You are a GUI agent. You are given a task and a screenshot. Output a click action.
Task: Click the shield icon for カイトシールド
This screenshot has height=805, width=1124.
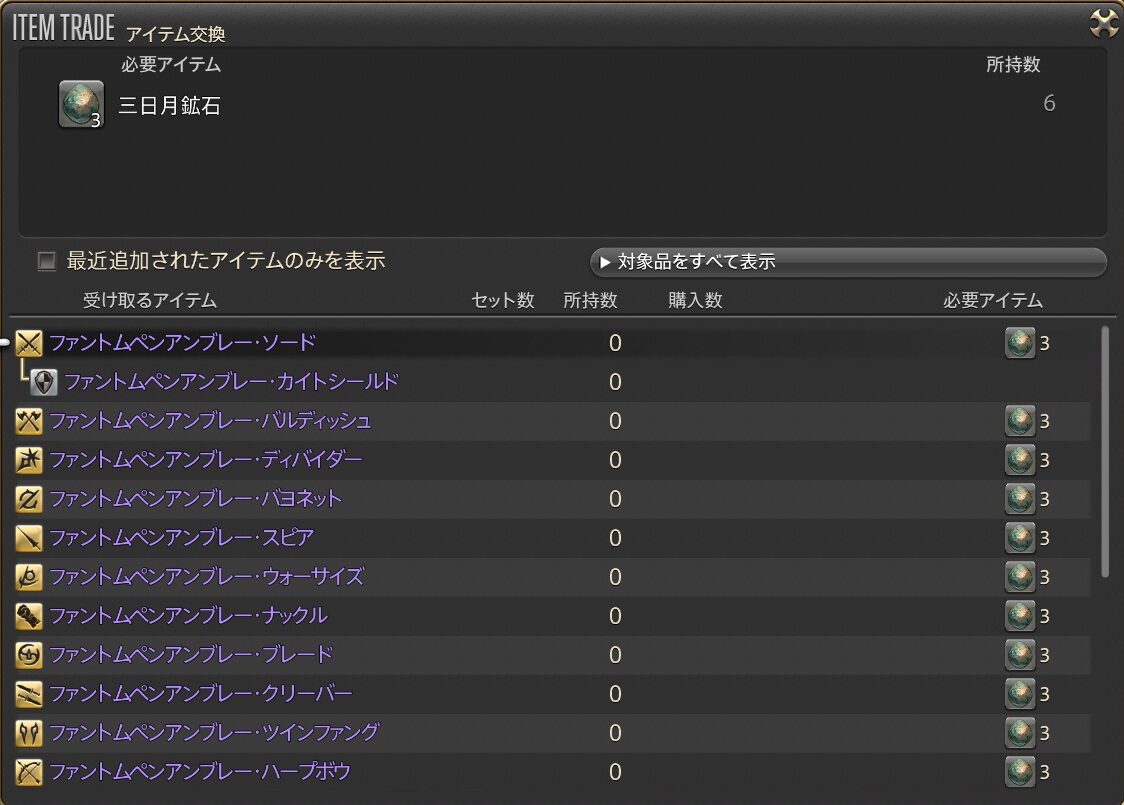tap(44, 382)
